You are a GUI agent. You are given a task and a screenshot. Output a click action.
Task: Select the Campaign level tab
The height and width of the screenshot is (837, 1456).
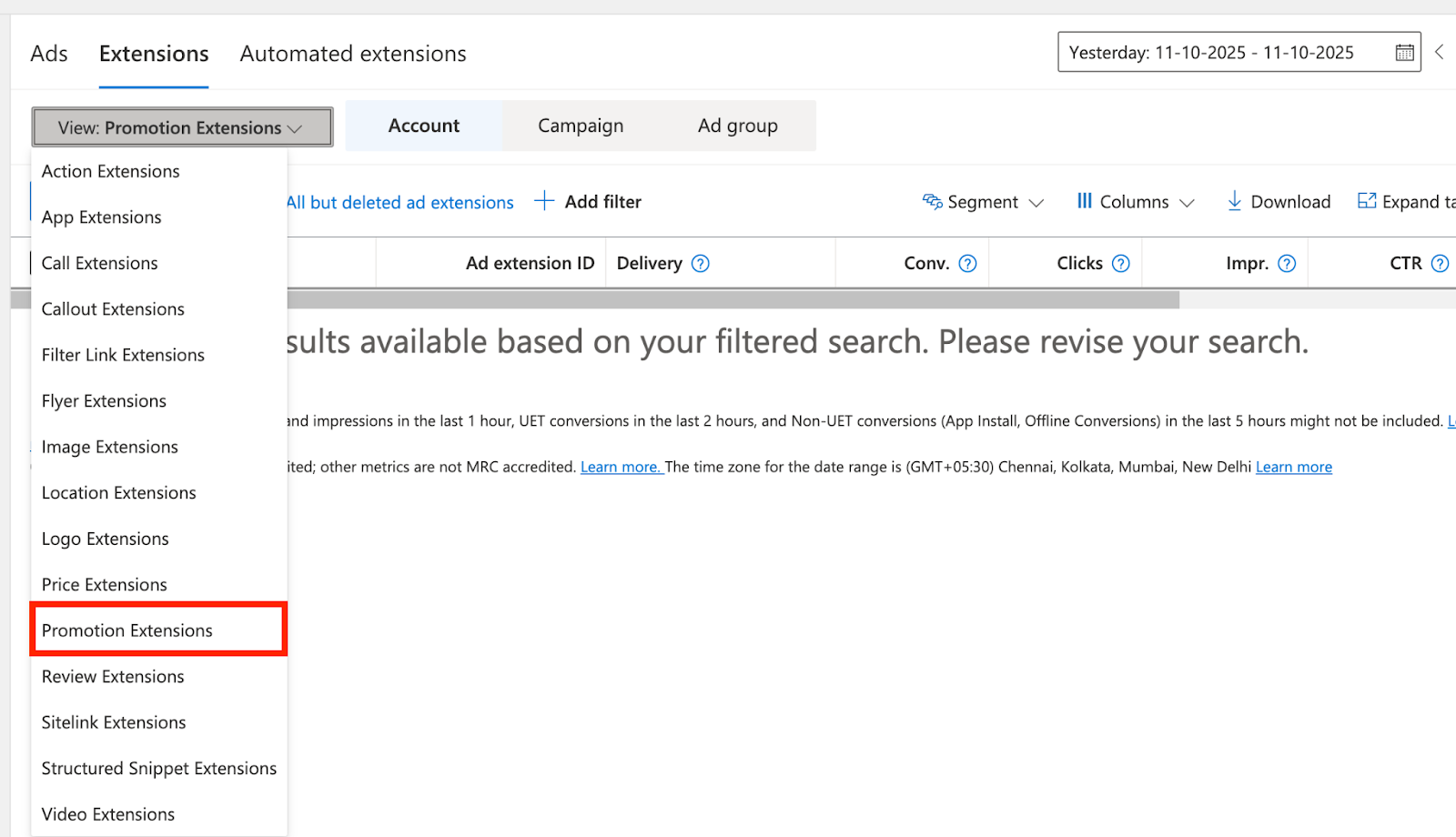click(581, 126)
